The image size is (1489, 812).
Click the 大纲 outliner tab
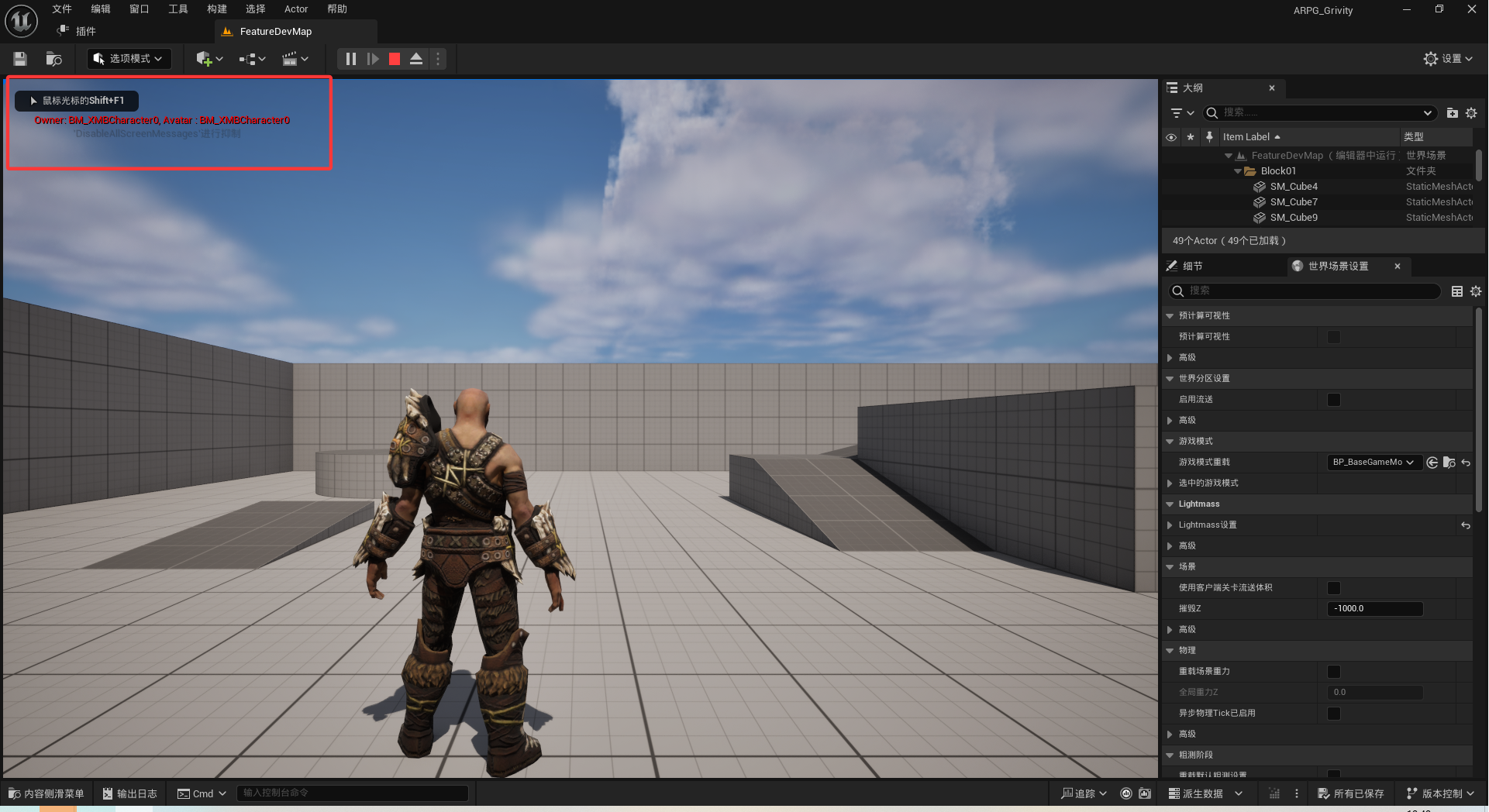1192,88
